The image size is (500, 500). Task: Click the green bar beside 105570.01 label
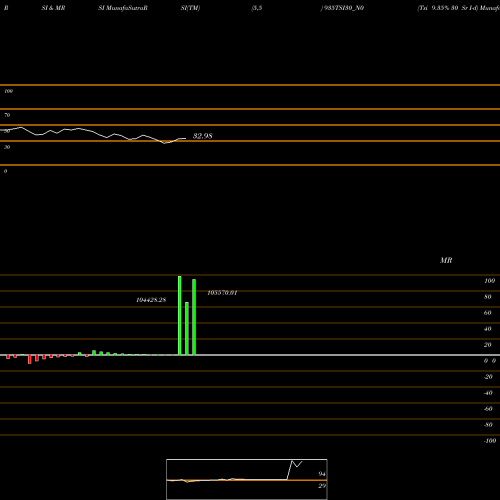(x=194, y=317)
